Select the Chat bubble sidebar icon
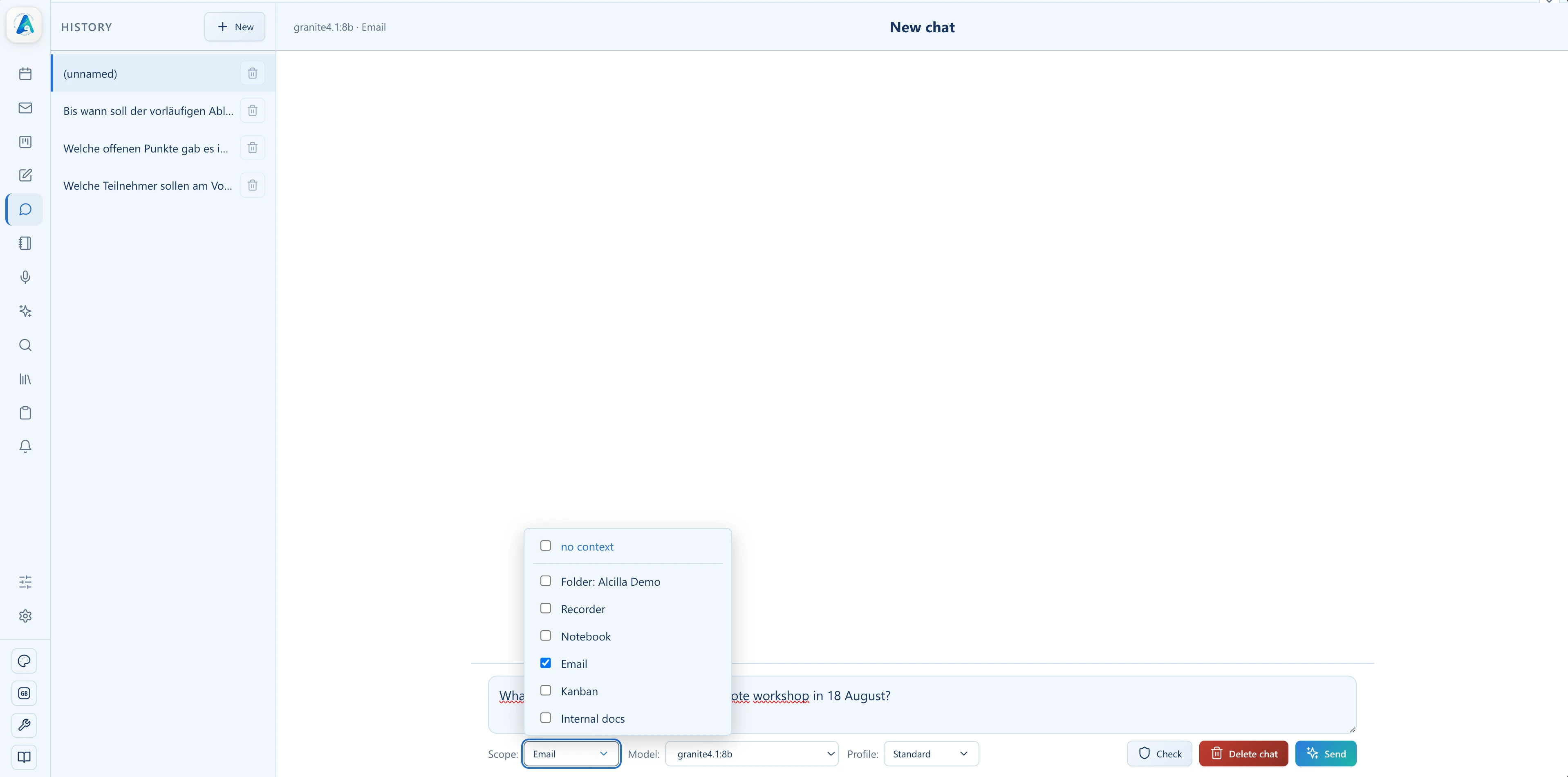The height and width of the screenshot is (777, 1568). tap(25, 209)
